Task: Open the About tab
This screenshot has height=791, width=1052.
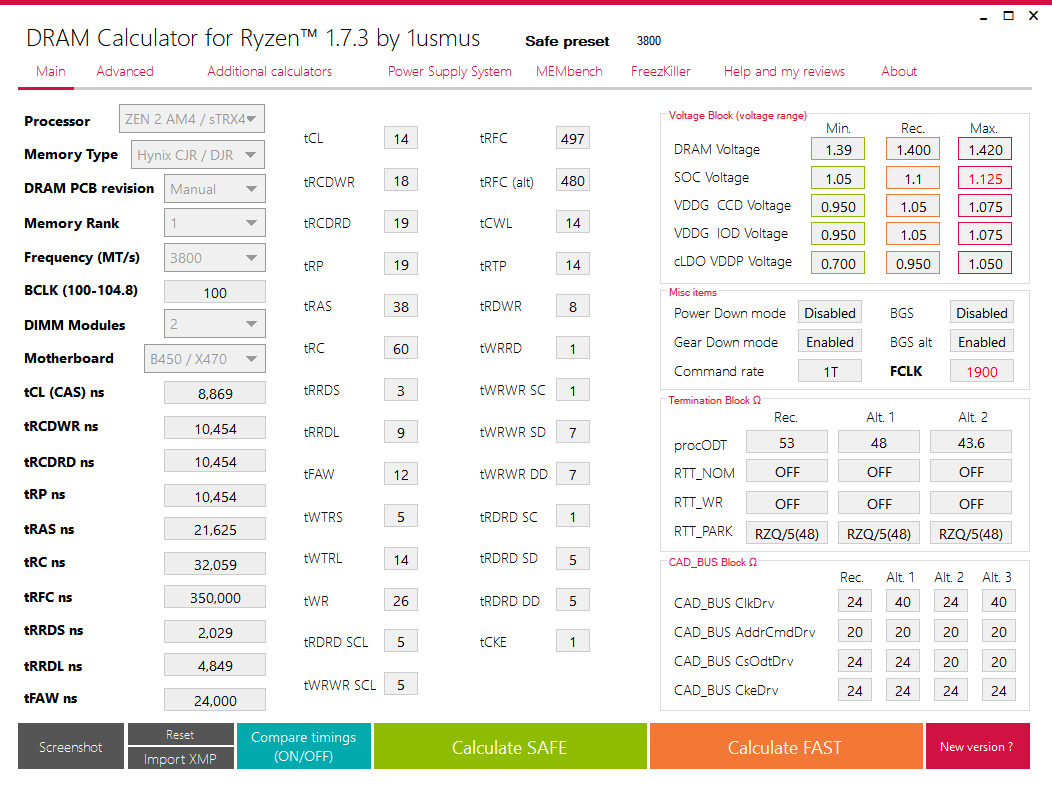Action: pos(898,71)
